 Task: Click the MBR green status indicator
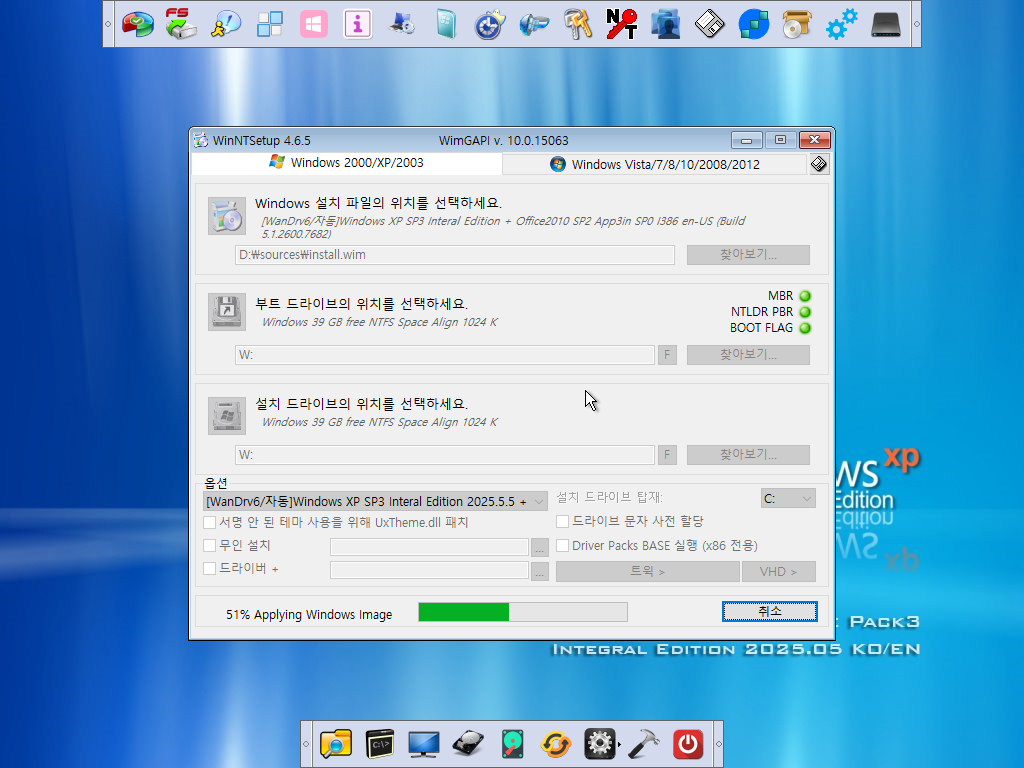point(805,296)
